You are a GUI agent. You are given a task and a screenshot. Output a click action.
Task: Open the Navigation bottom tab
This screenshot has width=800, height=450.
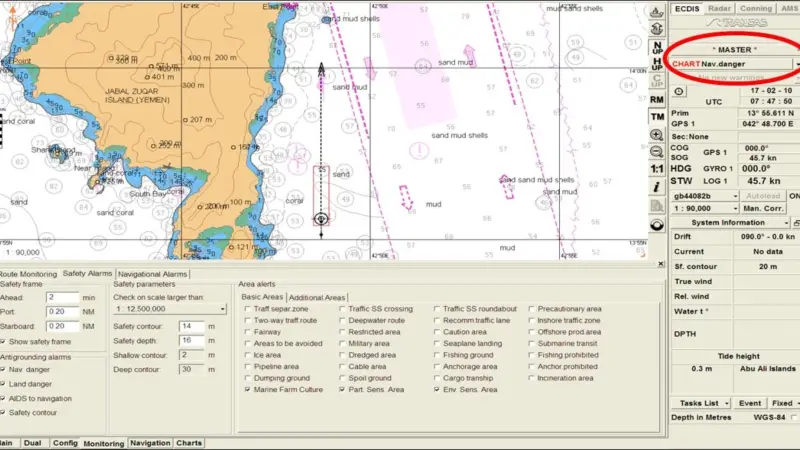(x=150, y=443)
